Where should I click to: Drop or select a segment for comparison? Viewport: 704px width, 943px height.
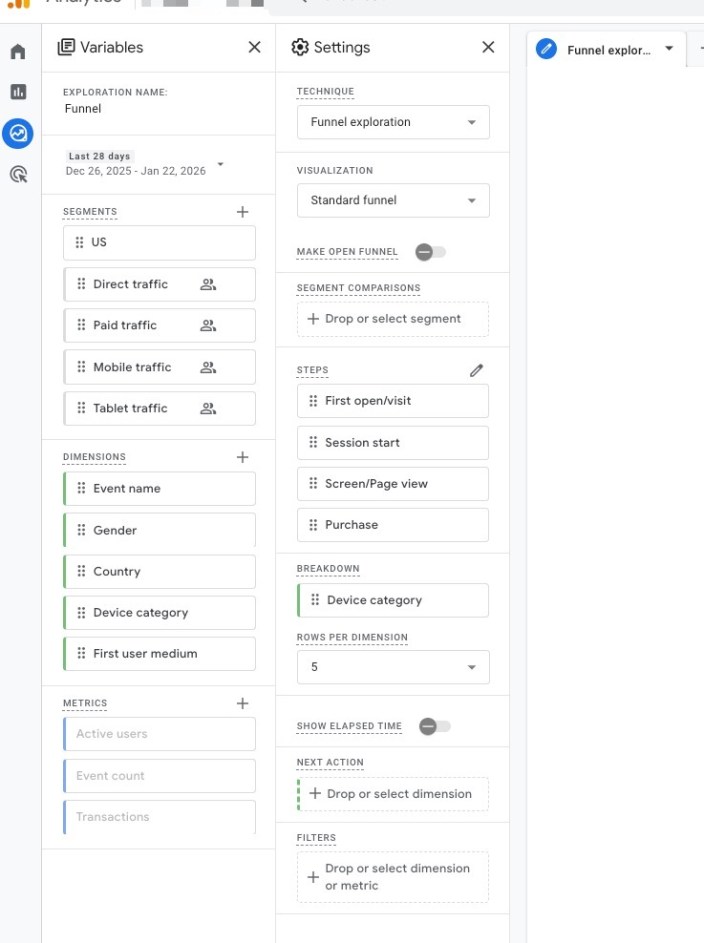(393, 319)
